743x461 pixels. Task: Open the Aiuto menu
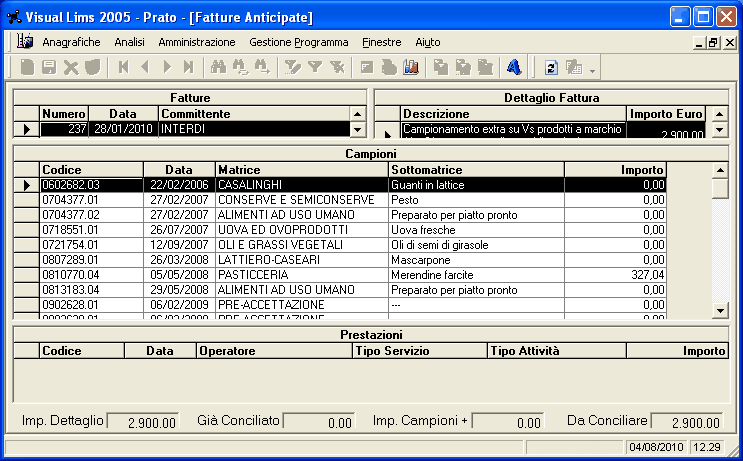[428, 42]
